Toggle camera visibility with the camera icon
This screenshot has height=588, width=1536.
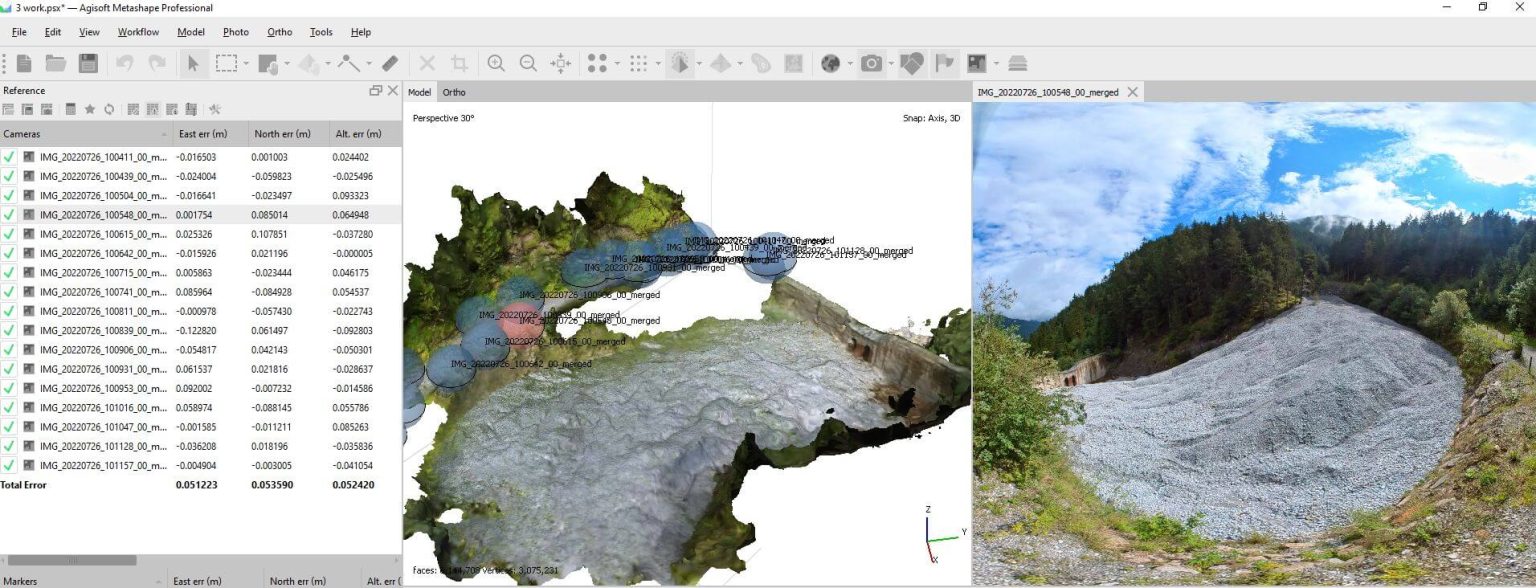pyautogui.click(x=869, y=63)
